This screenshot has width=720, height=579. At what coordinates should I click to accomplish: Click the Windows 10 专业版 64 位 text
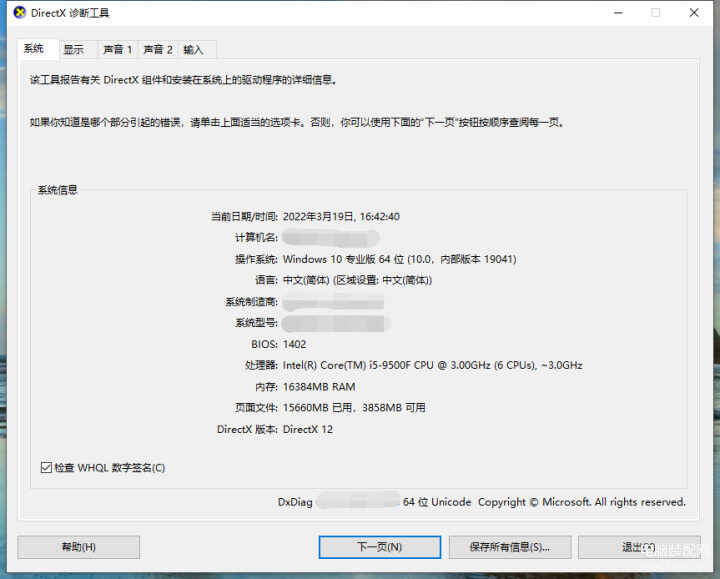[x=343, y=259]
